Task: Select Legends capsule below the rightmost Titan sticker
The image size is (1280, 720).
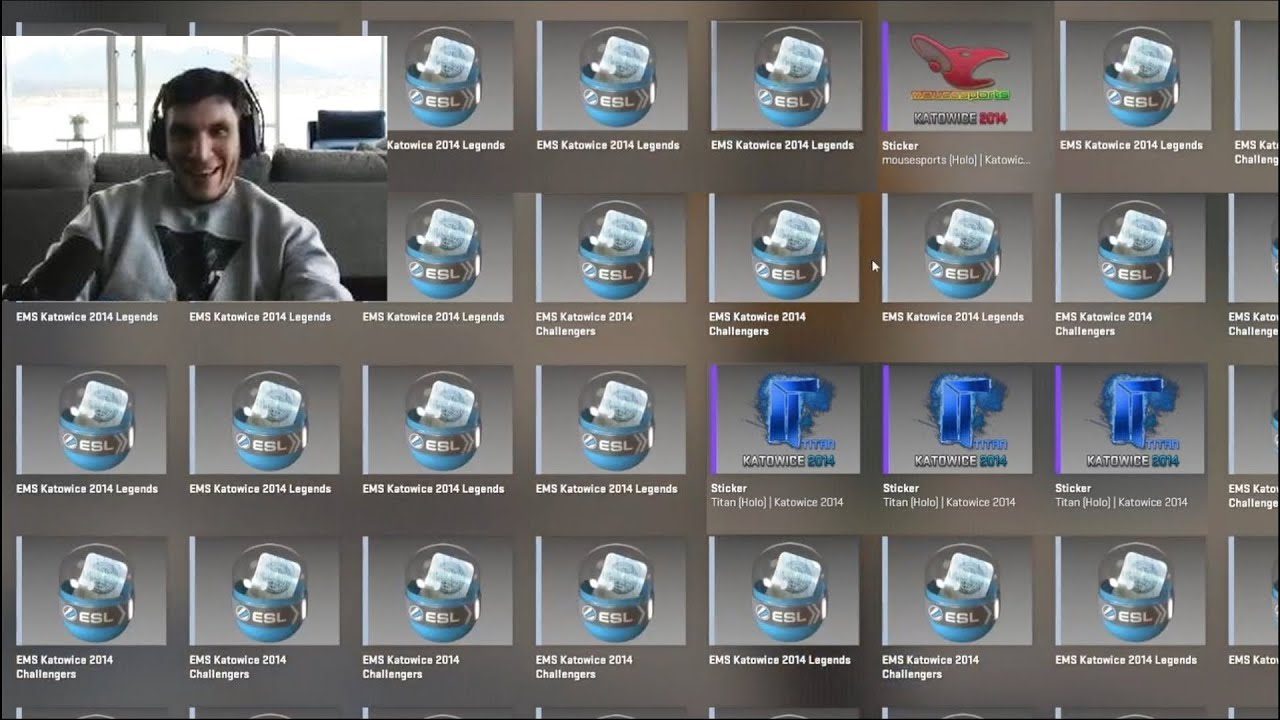Action: [x=1132, y=592]
